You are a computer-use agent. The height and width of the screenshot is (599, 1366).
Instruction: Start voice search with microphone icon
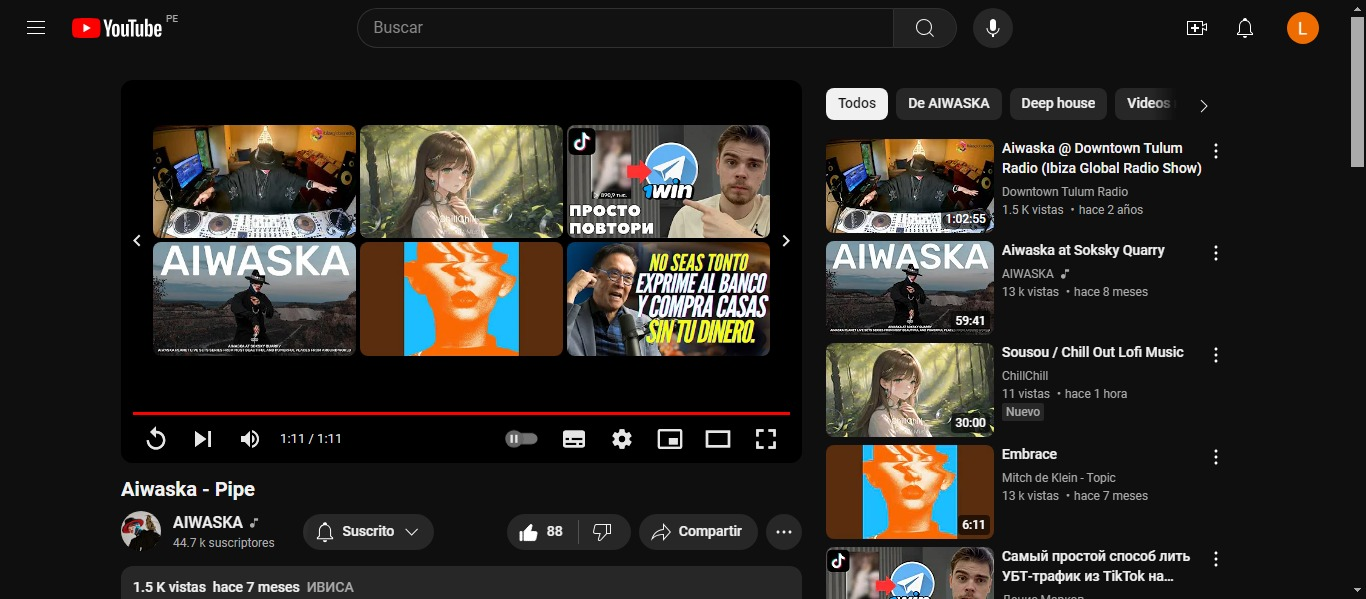click(x=993, y=28)
